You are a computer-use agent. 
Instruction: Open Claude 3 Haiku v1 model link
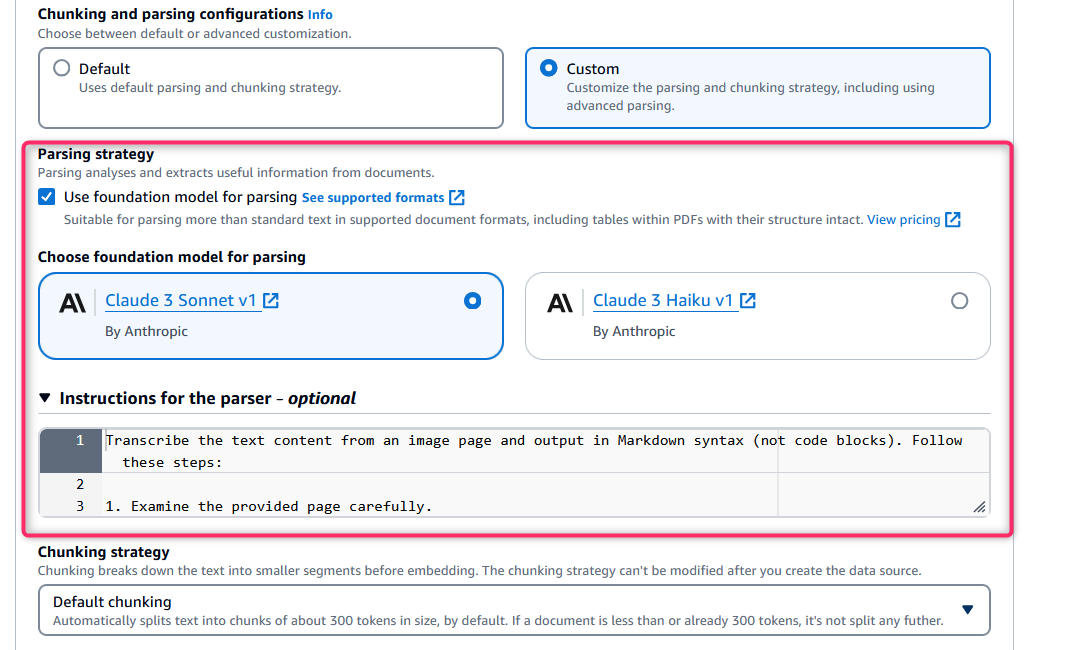click(663, 301)
